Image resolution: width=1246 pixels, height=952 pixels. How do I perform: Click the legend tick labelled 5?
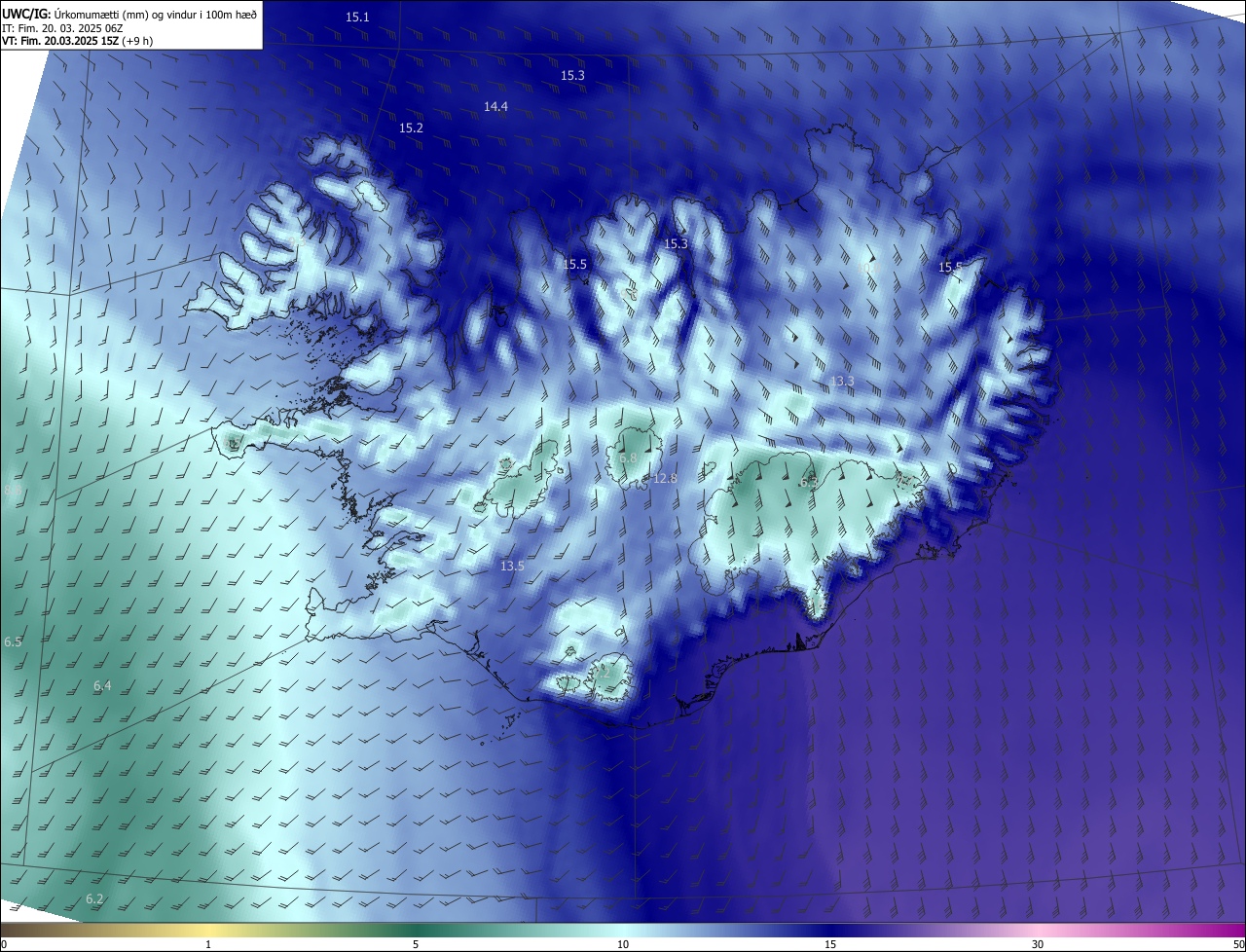coord(416,944)
